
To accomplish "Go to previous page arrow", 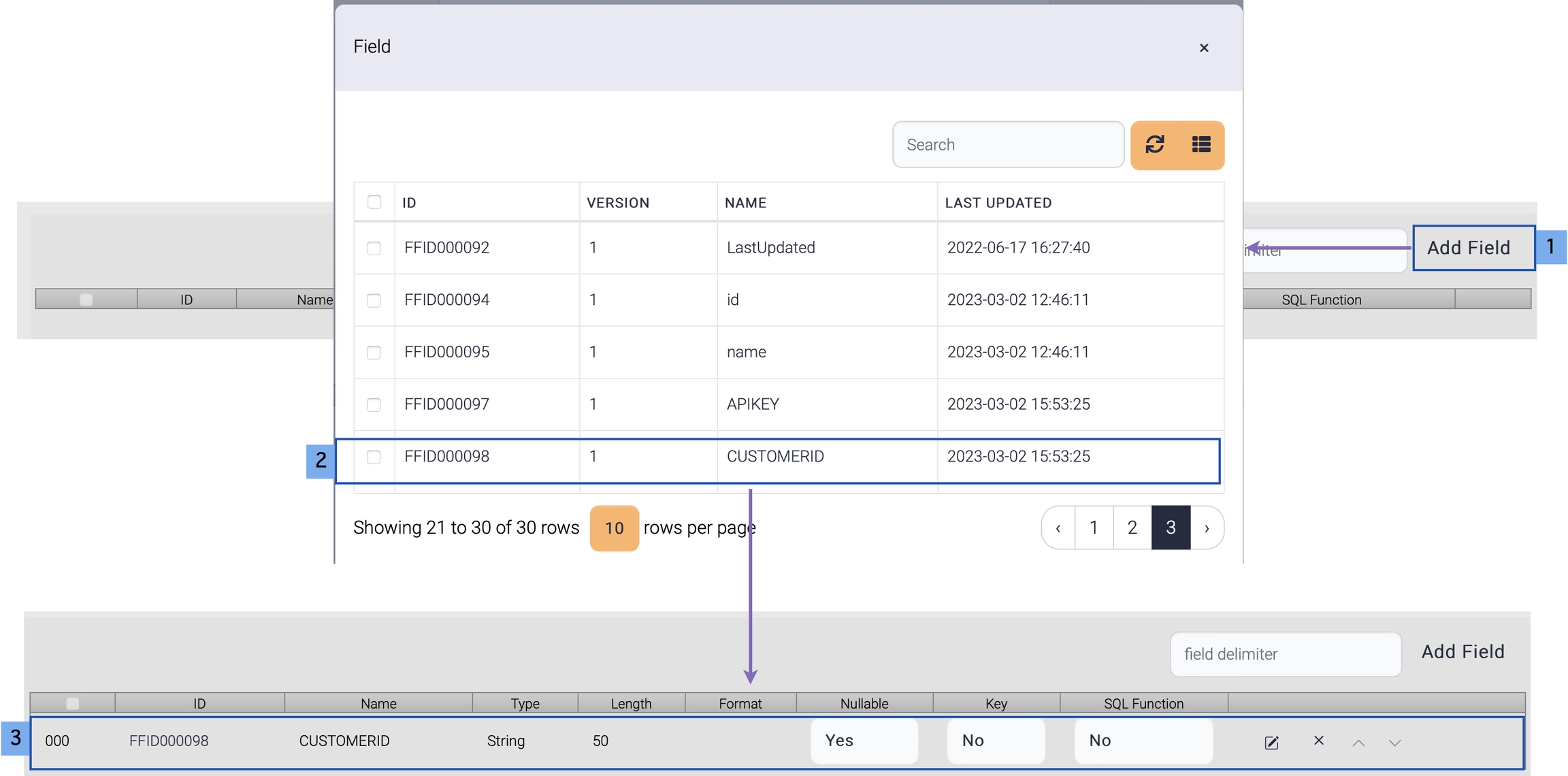I will pyautogui.click(x=1058, y=528).
